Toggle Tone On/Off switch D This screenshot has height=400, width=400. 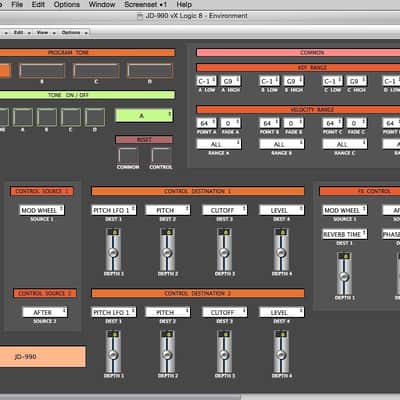[x=95, y=117]
